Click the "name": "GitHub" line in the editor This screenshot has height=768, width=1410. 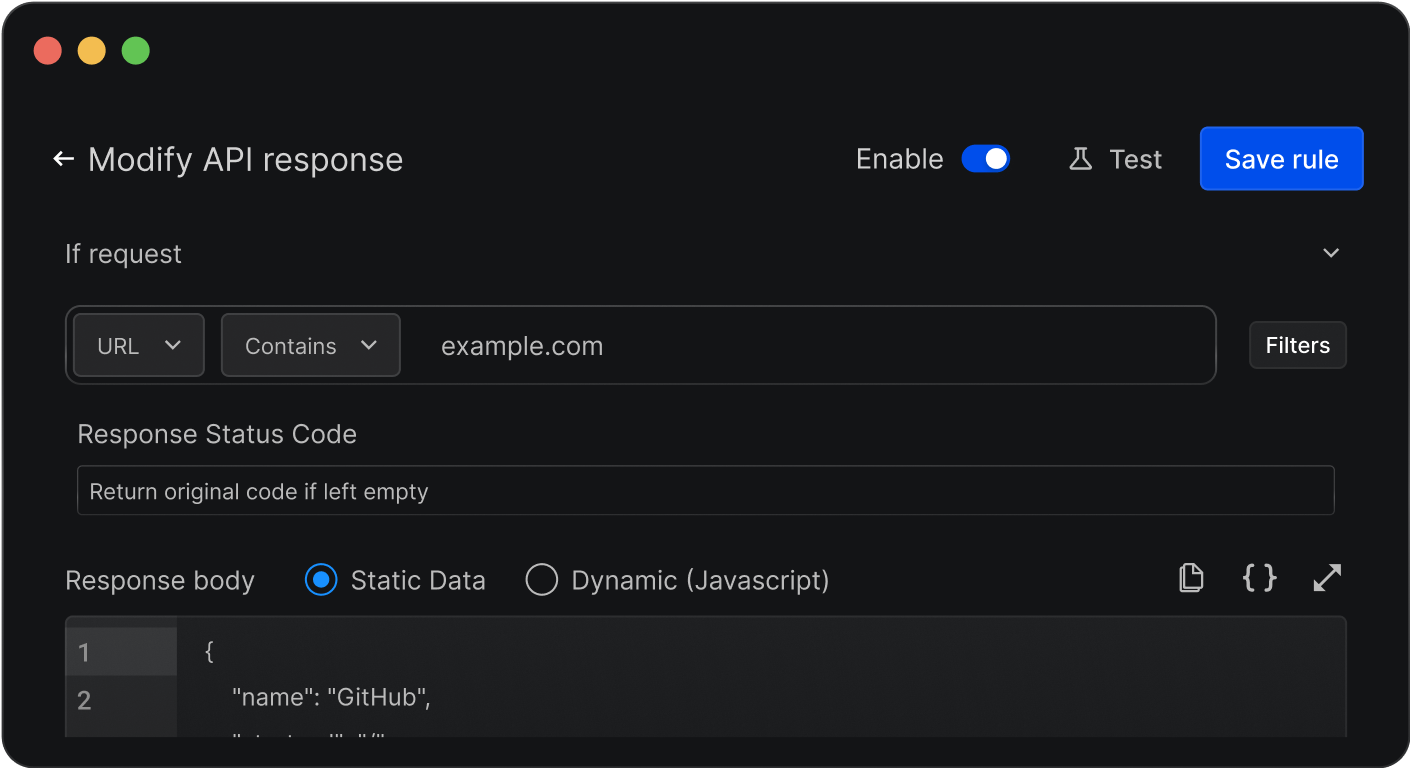331,699
